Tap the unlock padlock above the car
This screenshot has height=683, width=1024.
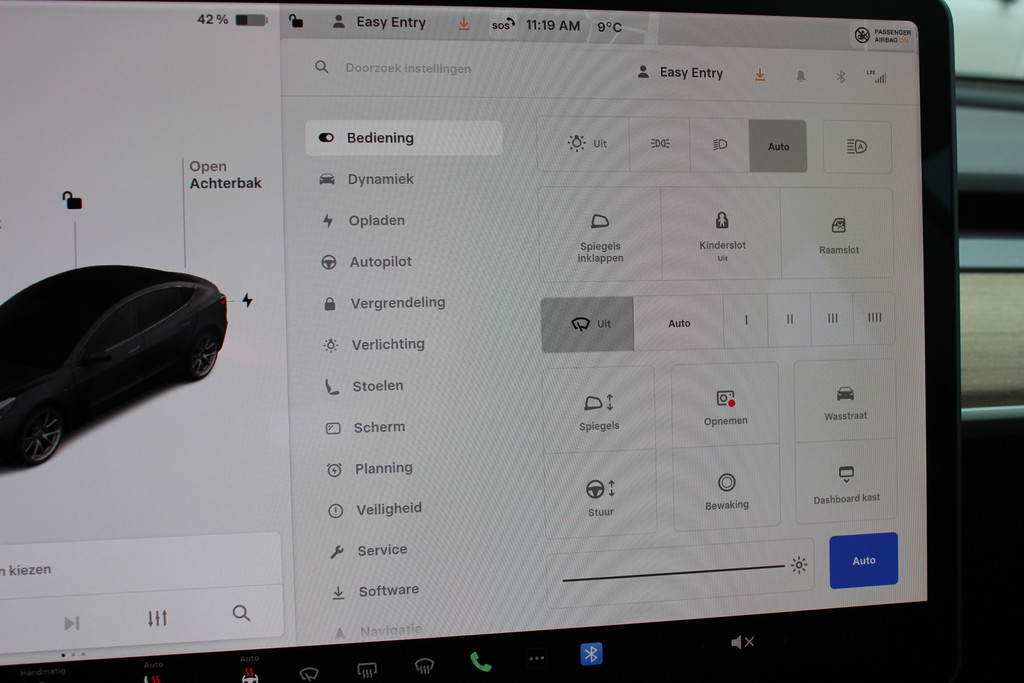click(72, 201)
